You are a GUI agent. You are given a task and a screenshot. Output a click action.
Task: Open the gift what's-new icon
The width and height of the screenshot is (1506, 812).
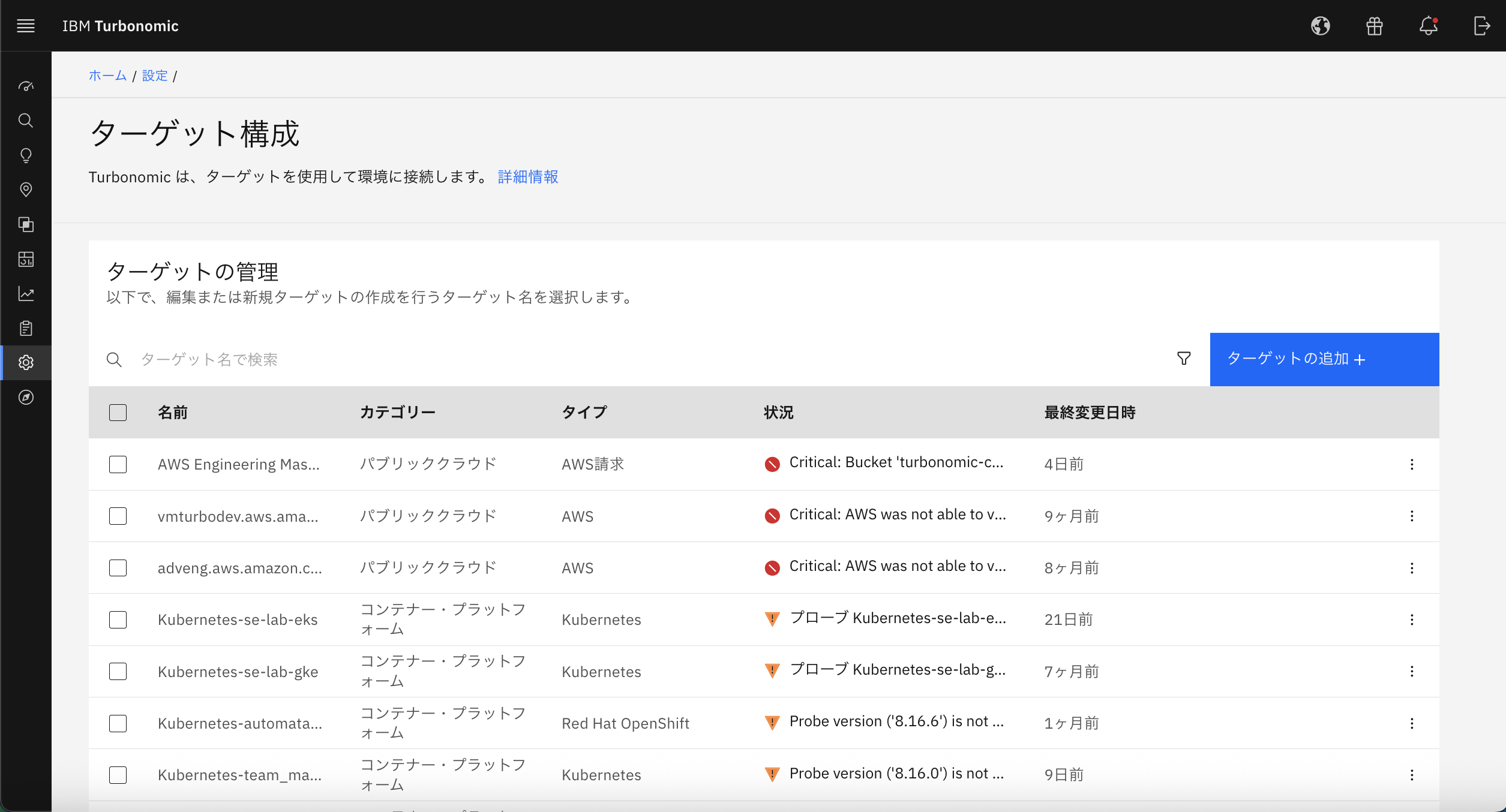point(1374,26)
